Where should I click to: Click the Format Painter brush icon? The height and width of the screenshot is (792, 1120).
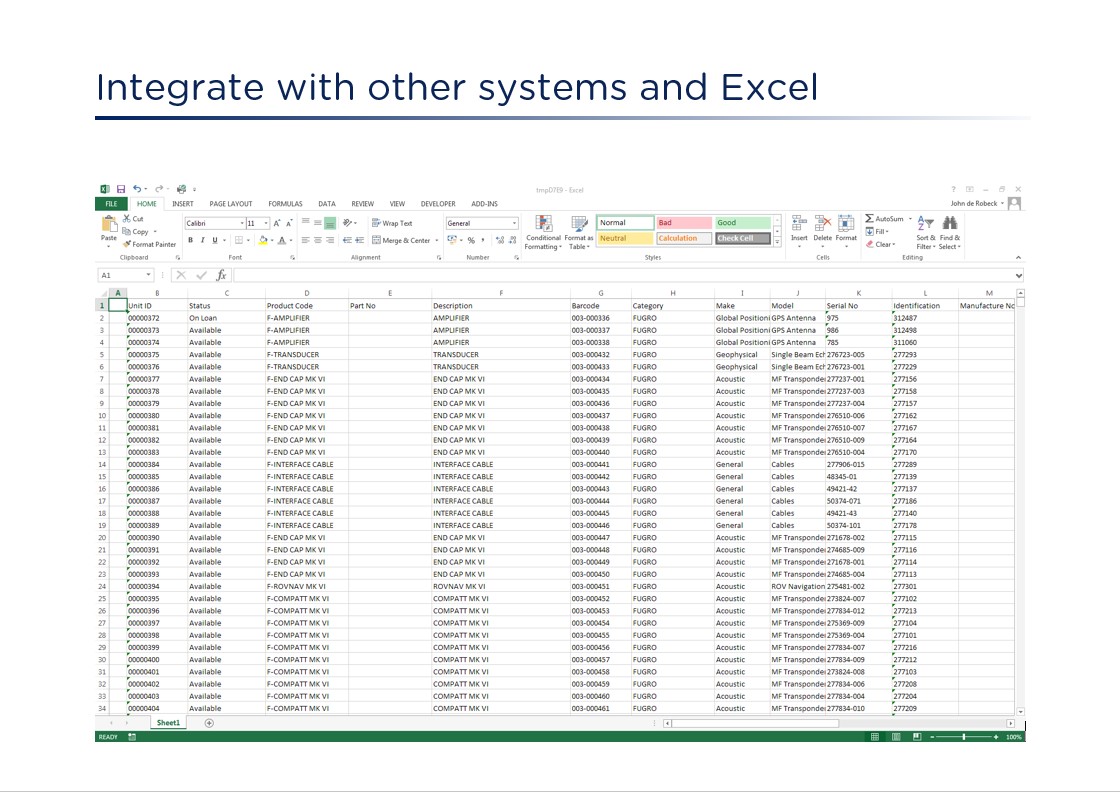point(127,244)
